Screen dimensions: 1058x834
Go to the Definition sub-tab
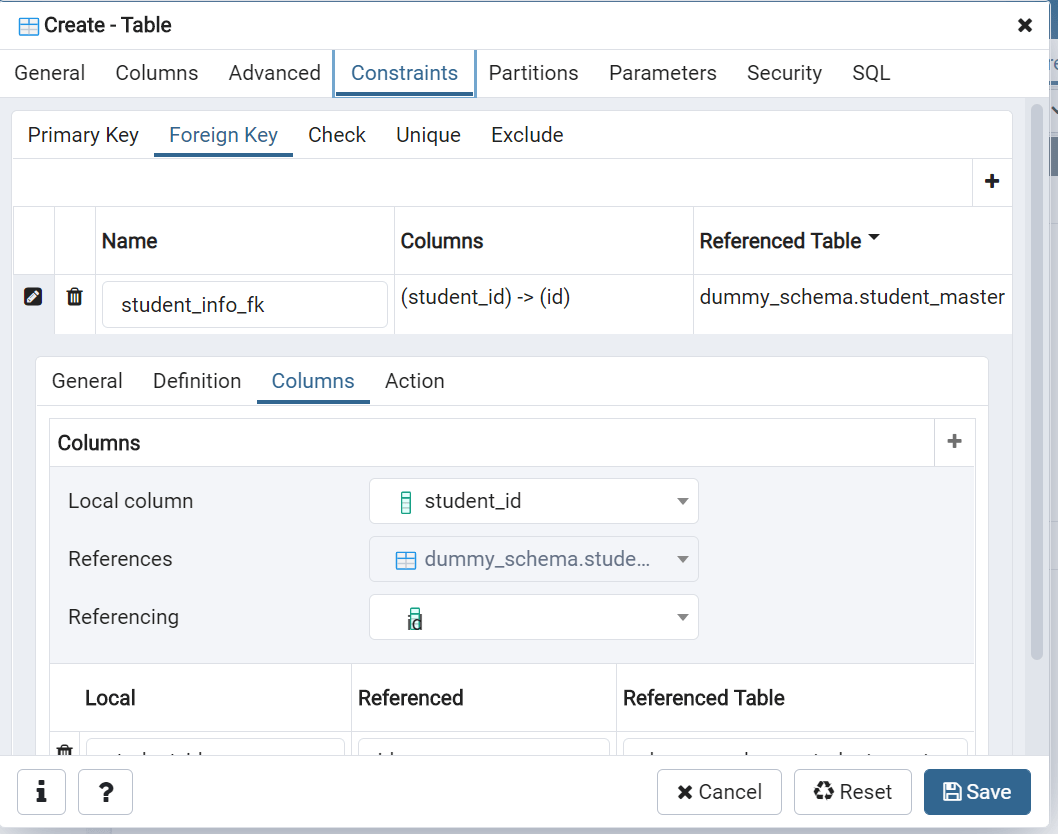[x=197, y=381]
